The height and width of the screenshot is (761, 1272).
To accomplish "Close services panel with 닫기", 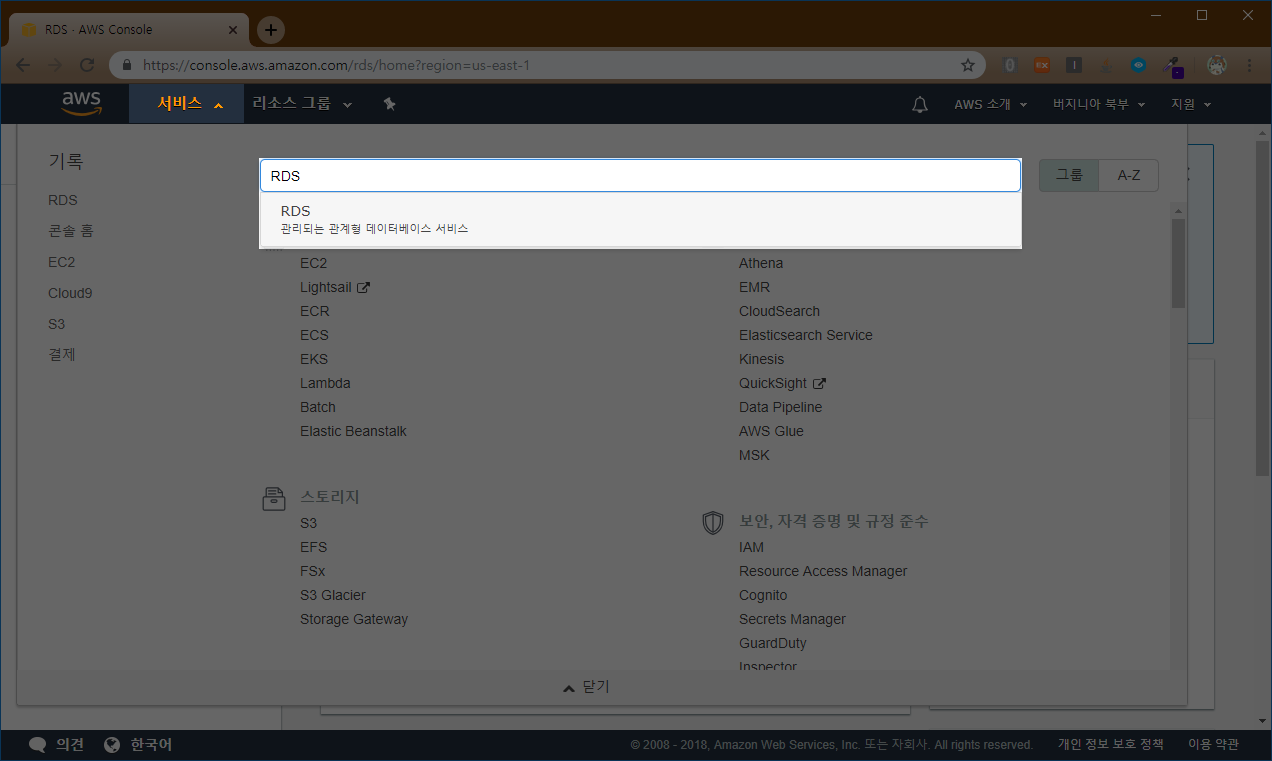I will (x=586, y=687).
